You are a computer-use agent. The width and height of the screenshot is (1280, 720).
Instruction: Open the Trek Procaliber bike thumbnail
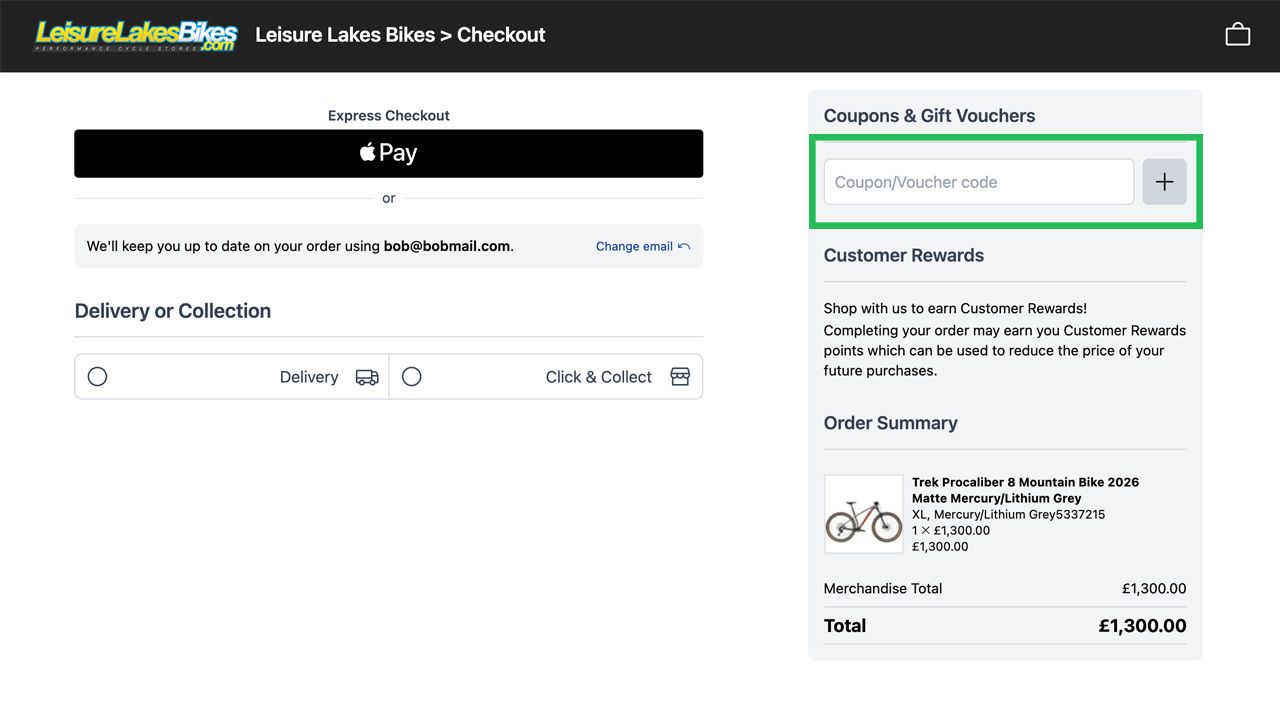(x=863, y=514)
